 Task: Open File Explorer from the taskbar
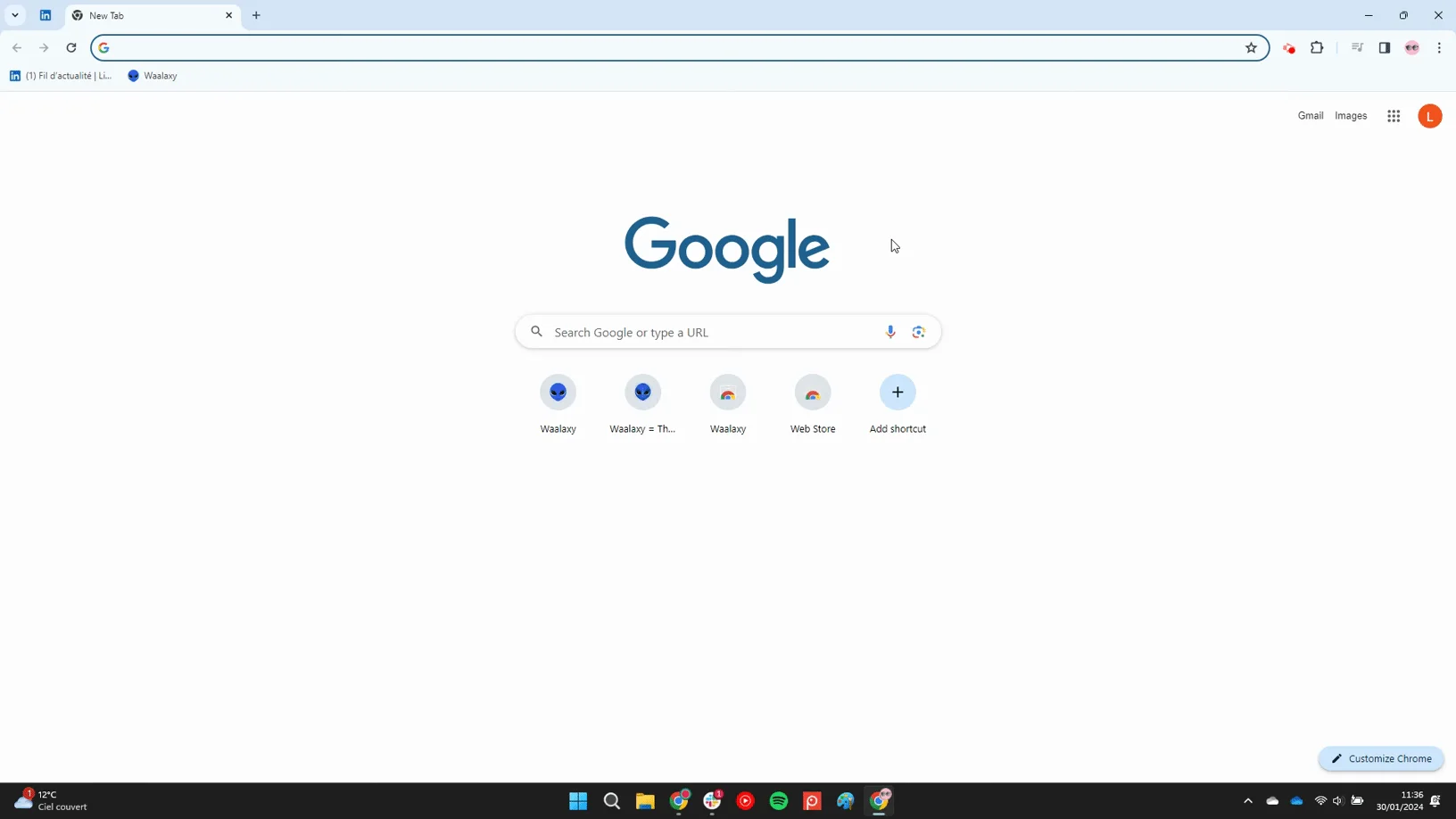[645, 801]
